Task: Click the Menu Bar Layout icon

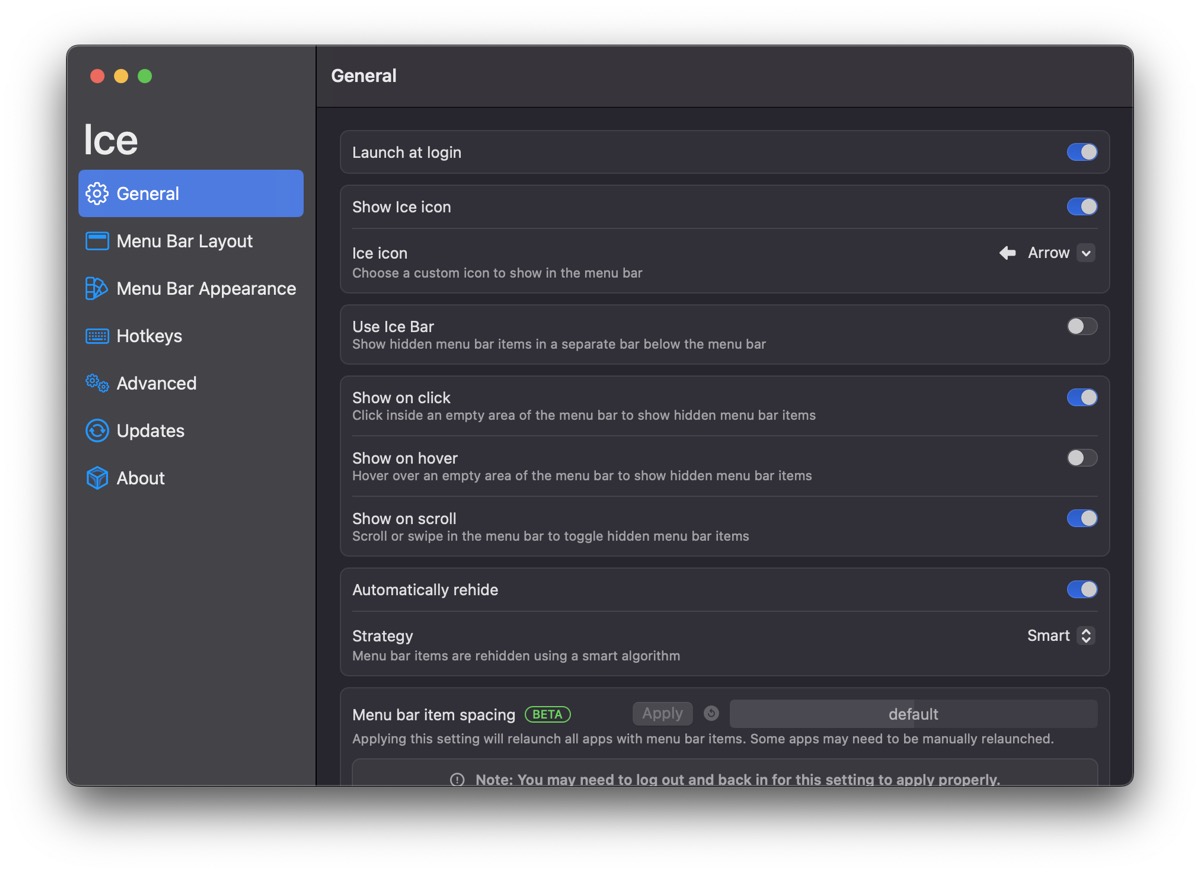Action: [x=97, y=241]
